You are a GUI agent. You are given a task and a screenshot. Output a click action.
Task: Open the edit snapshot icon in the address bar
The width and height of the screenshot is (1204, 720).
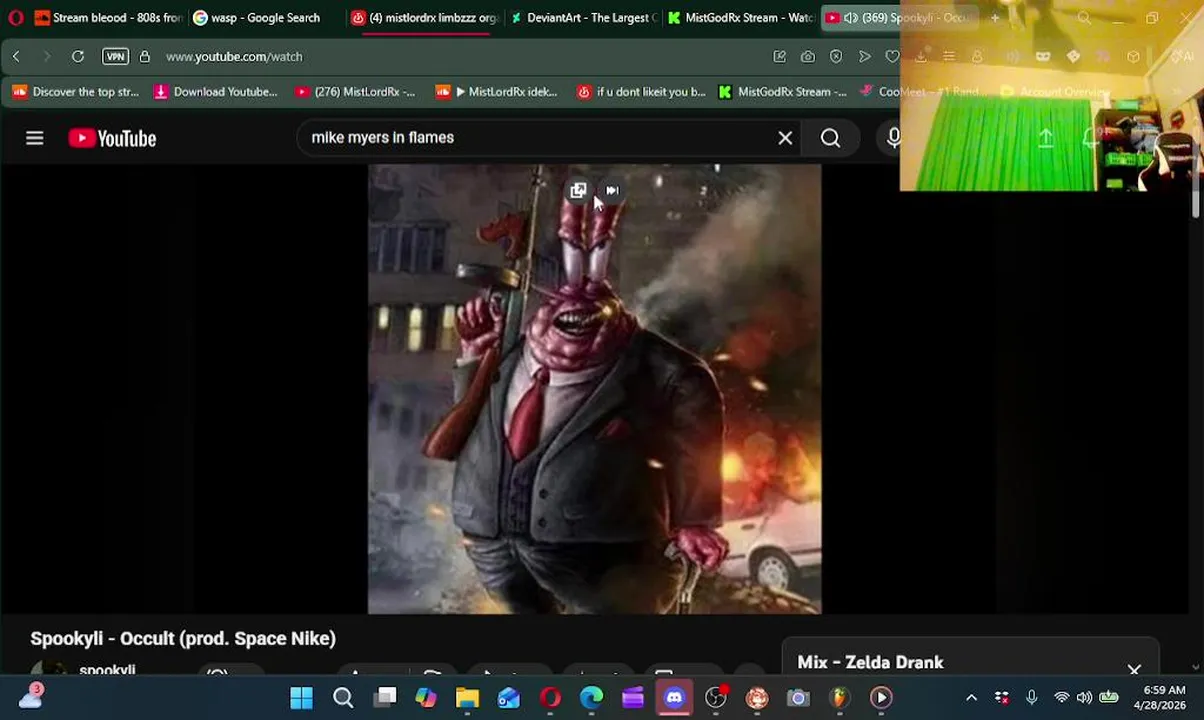coord(779,57)
